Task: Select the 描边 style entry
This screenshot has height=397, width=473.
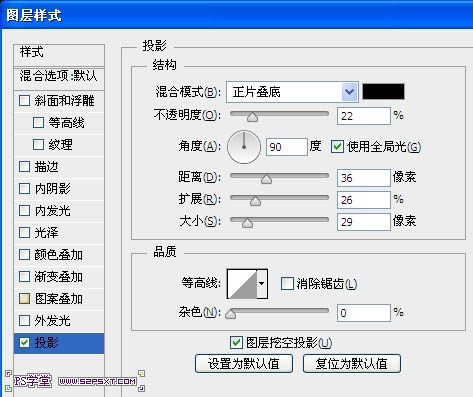Action: [59, 166]
